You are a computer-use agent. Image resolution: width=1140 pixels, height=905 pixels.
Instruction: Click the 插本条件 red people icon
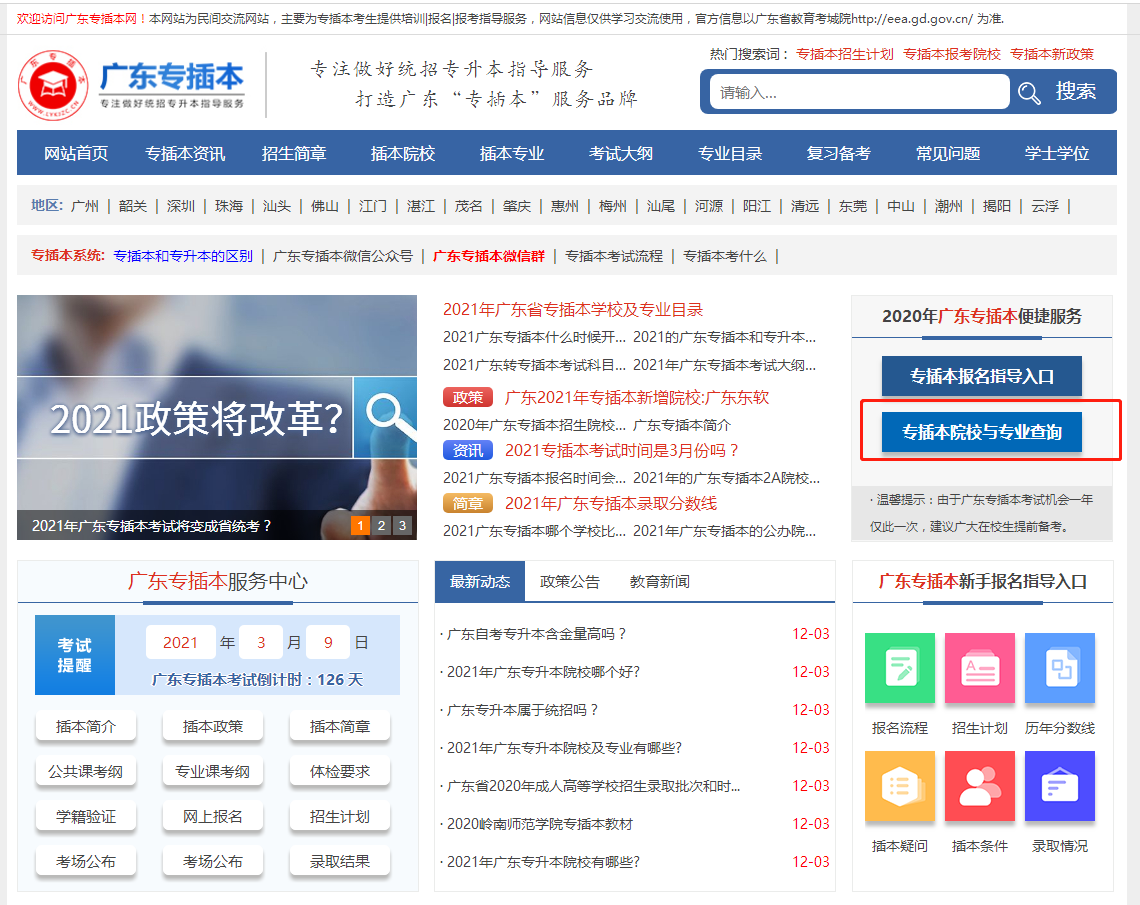[979, 786]
